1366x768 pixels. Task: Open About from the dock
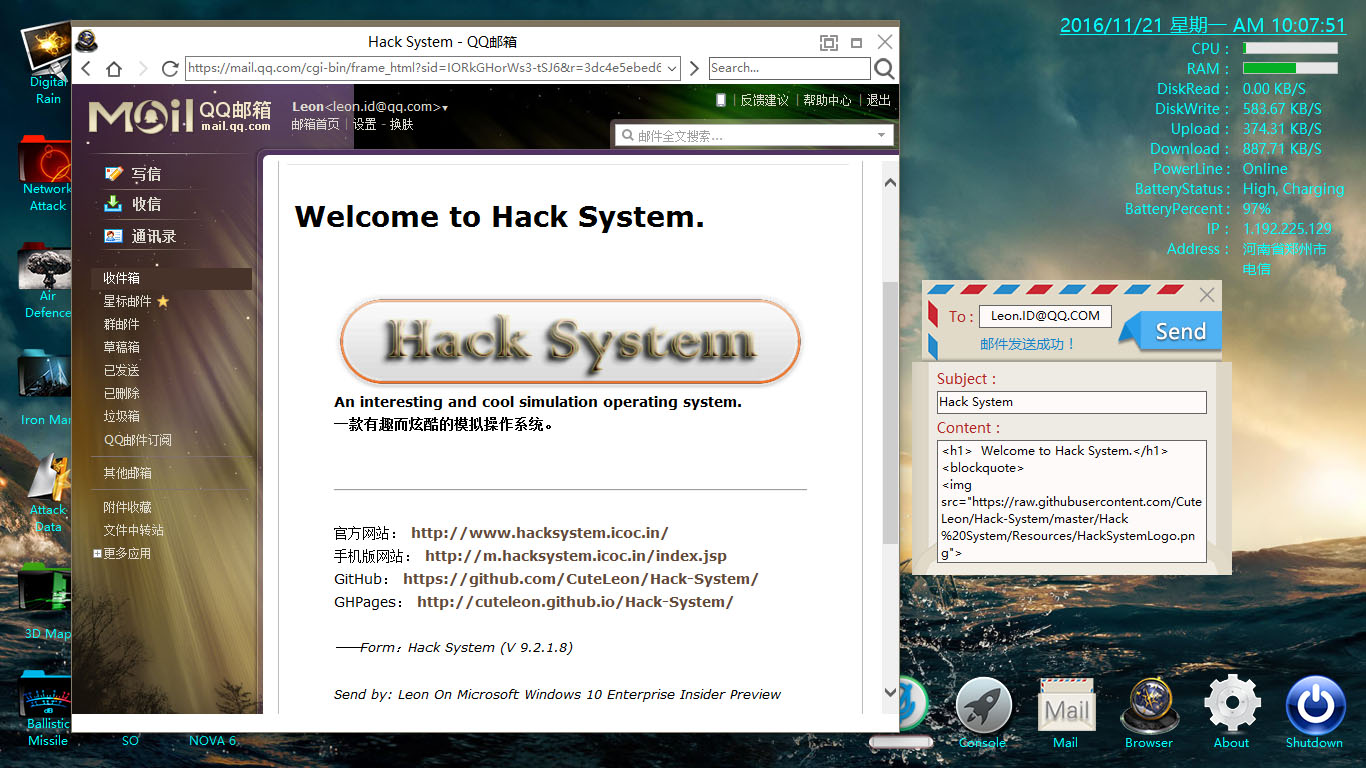1232,712
